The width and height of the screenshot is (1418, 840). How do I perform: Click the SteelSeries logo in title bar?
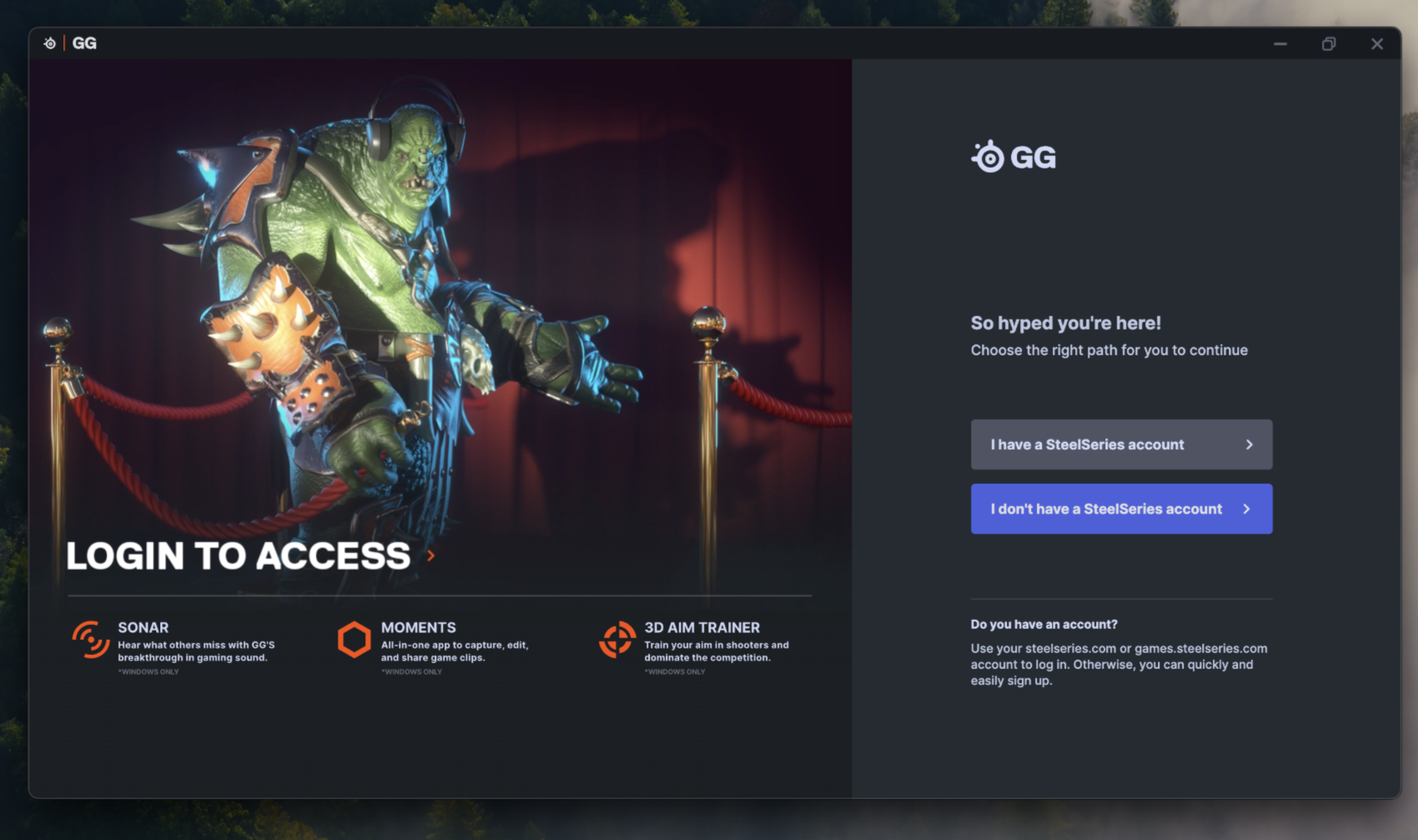pos(50,43)
